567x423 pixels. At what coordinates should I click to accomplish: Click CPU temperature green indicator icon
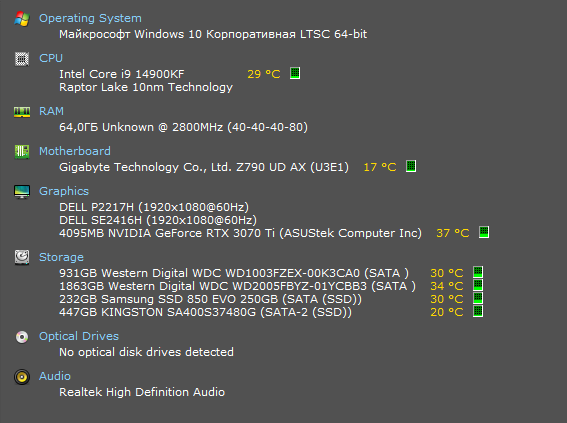tap(295, 73)
